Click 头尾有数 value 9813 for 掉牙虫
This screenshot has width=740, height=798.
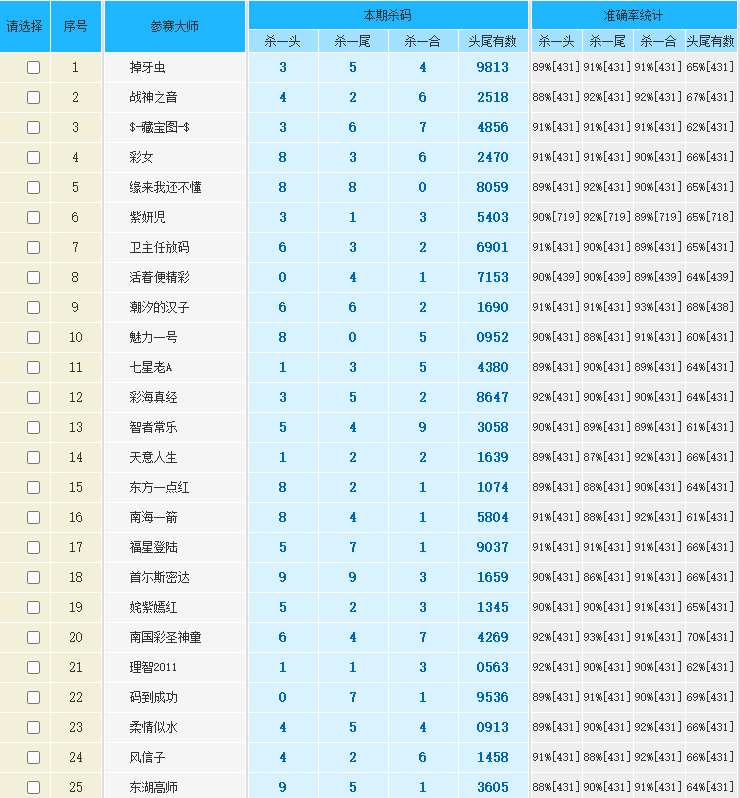click(492, 67)
